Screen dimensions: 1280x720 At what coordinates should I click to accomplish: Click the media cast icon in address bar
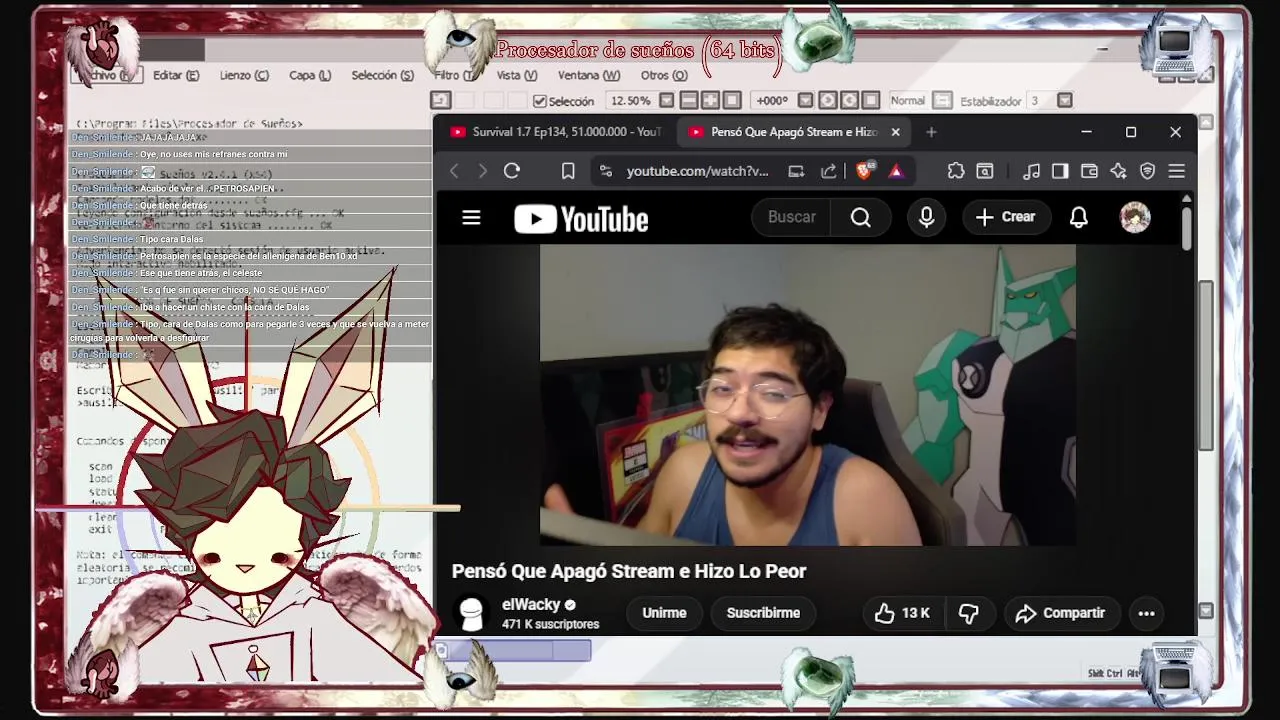[x=796, y=171]
